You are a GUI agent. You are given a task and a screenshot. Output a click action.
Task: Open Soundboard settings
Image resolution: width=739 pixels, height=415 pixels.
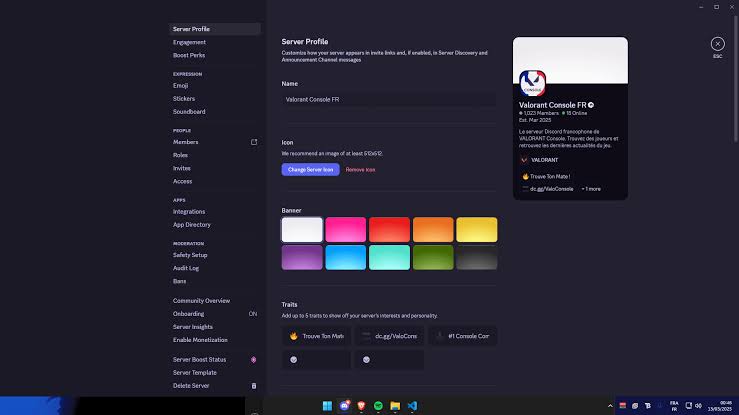click(215, 112)
